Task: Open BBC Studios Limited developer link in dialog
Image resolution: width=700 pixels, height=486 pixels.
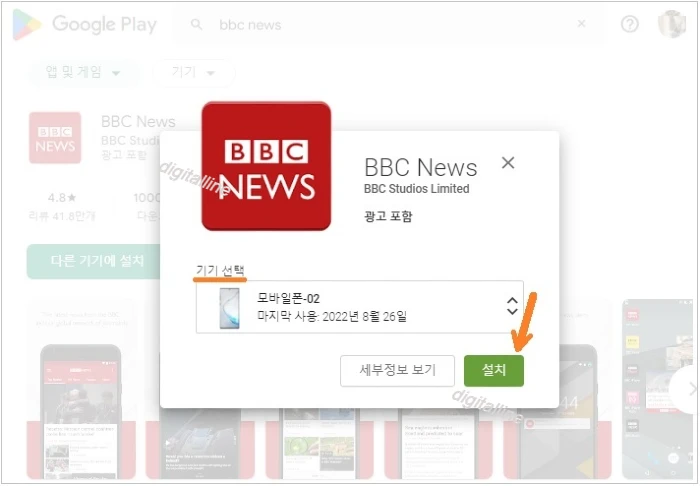Action: [417, 189]
